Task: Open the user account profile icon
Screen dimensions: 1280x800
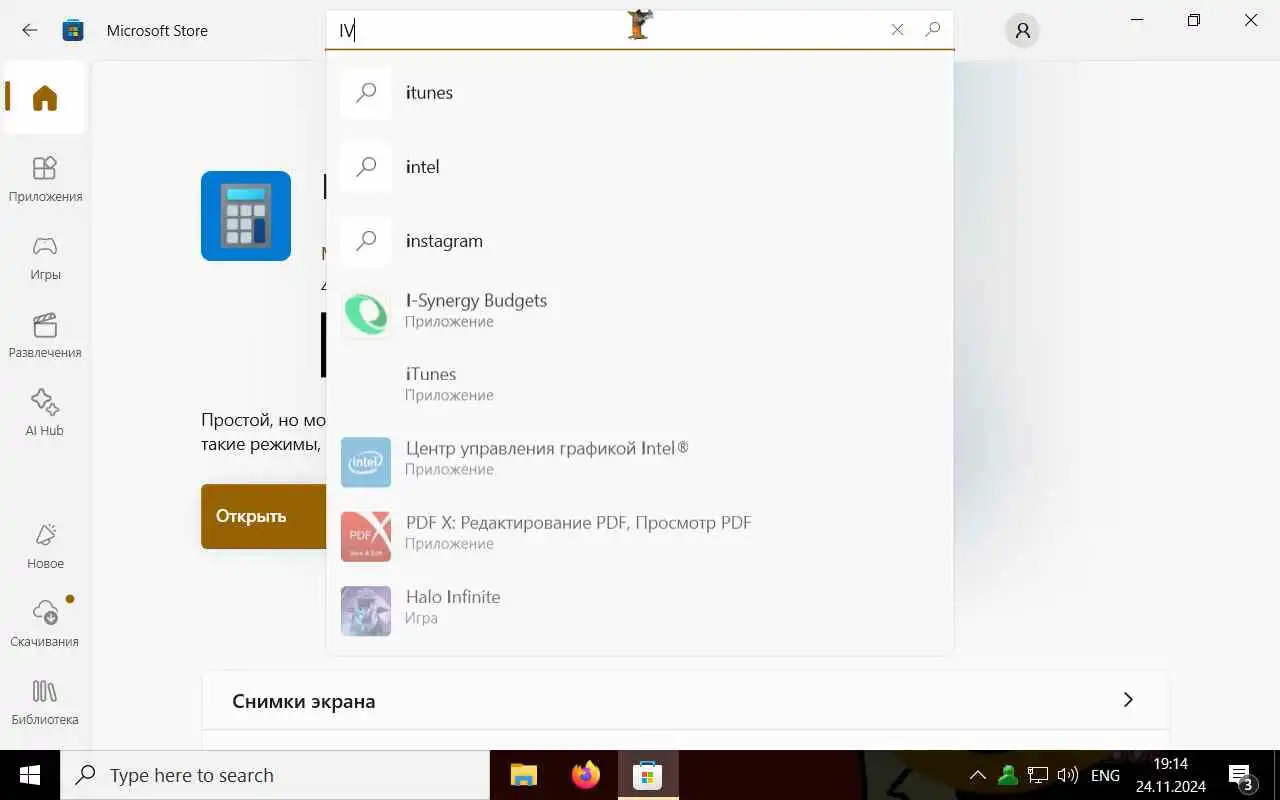Action: tap(1022, 31)
